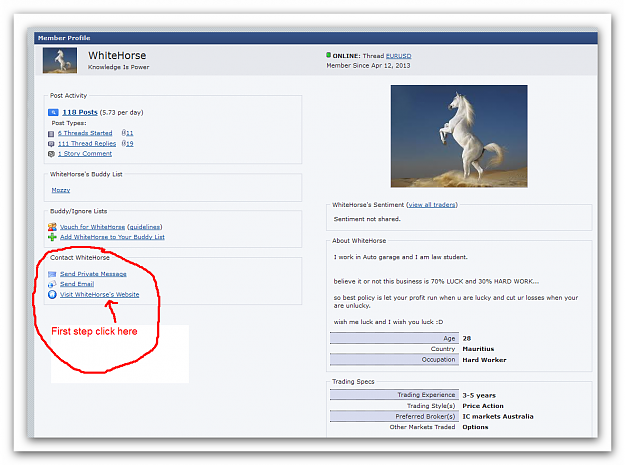Click the Hard Worker occupation value
Image resolution: width=625 pixels, height=465 pixels.
484,360
